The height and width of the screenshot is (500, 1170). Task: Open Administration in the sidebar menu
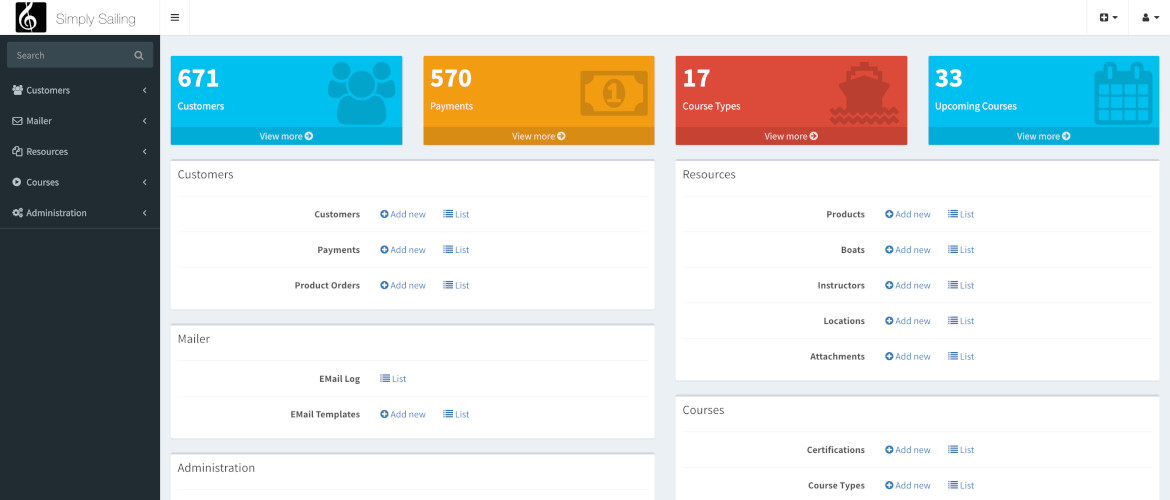pos(80,213)
